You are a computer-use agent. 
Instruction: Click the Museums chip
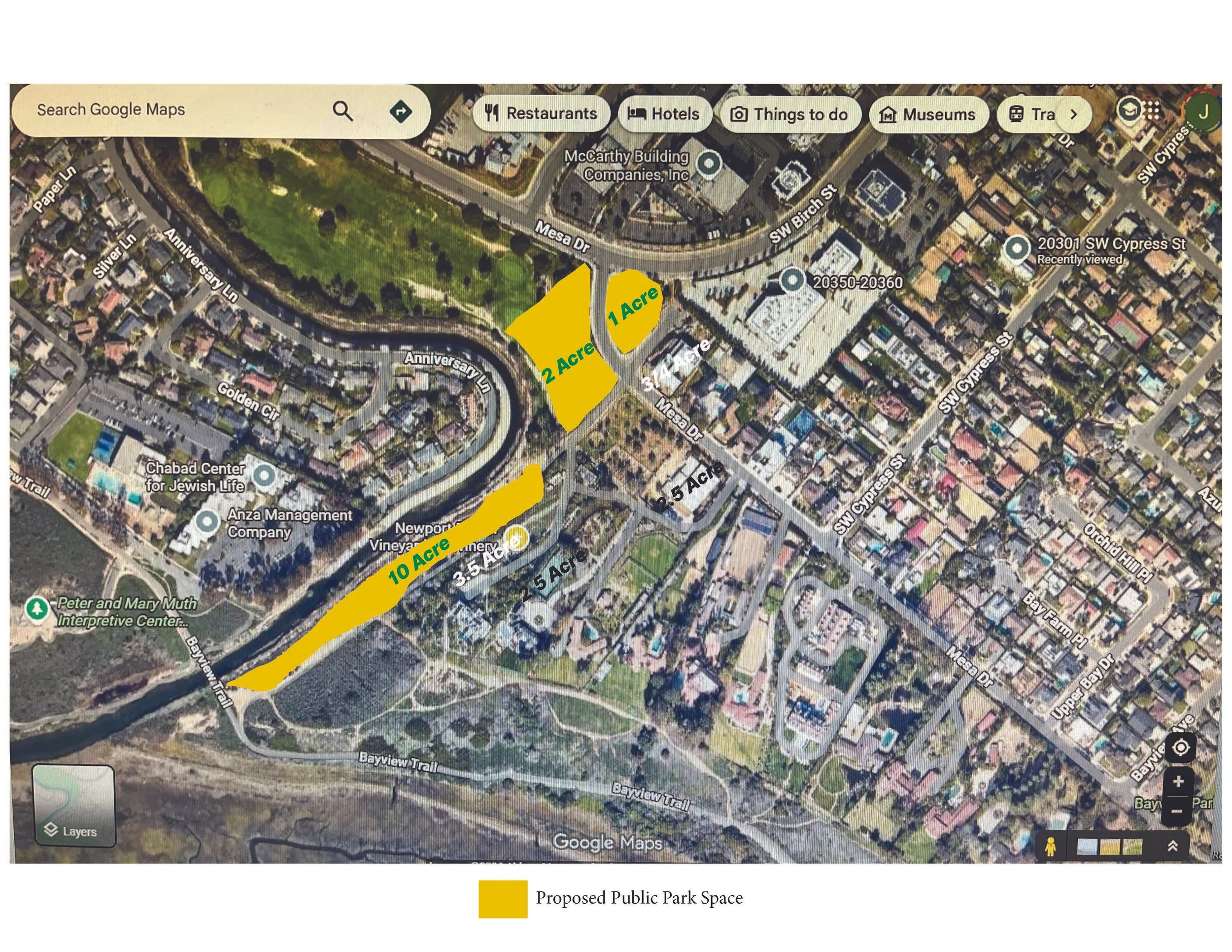tap(928, 115)
